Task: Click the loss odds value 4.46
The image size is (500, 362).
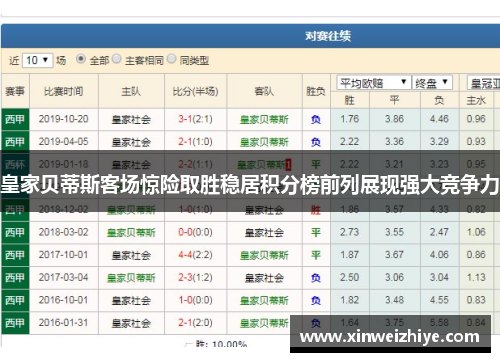Action: [x=439, y=119]
